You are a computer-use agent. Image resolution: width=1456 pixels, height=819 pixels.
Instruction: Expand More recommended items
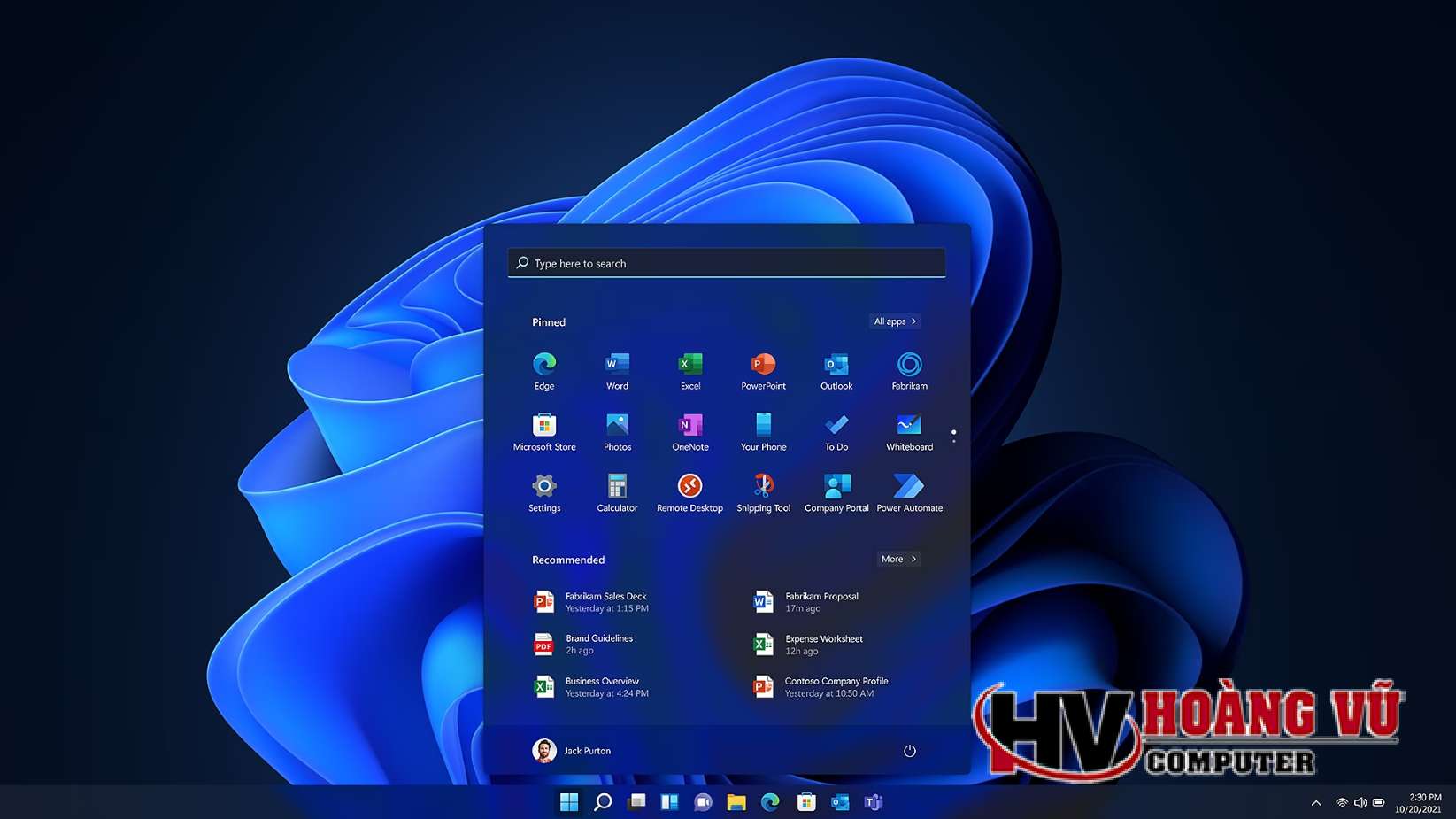(x=898, y=559)
